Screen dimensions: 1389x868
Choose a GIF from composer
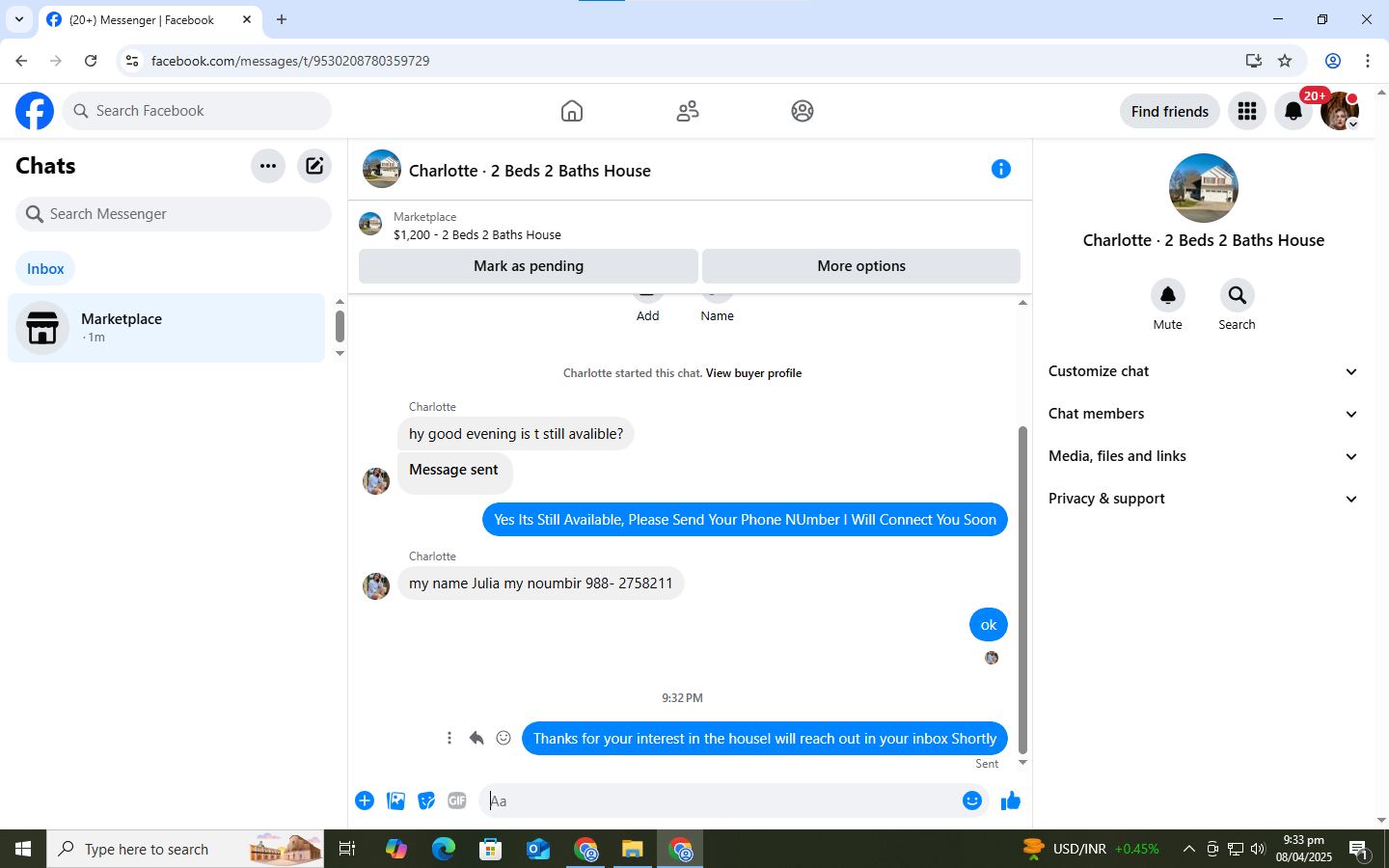click(457, 800)
